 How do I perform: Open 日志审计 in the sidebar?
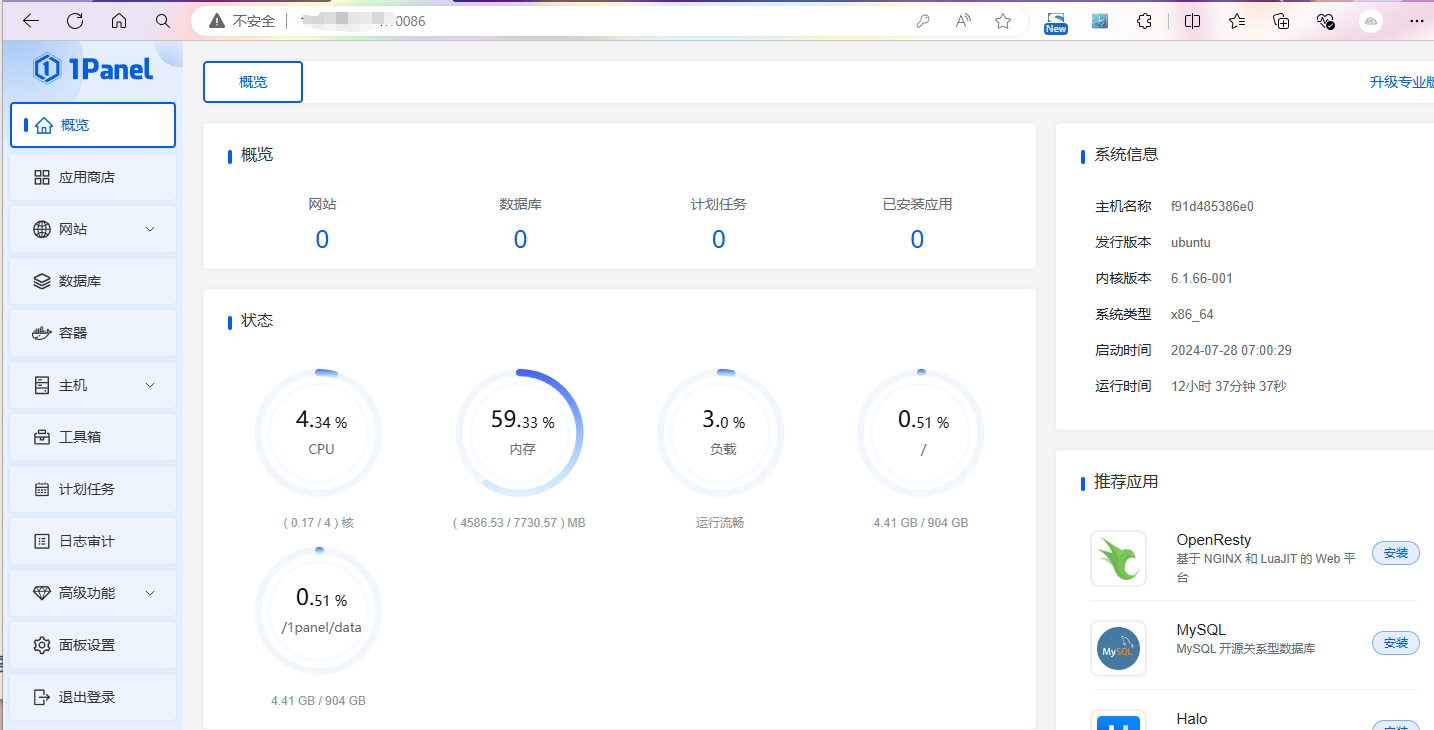93,541
